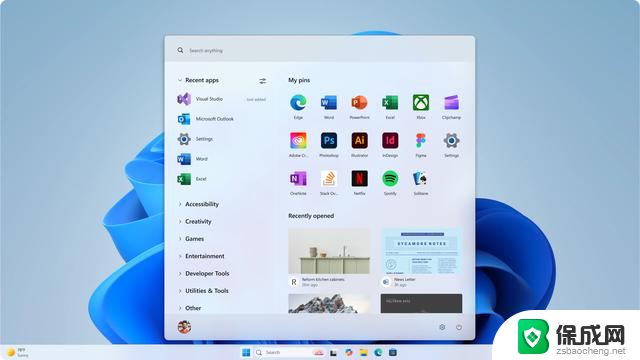Click the taskbar Search box
The height and width of the screenshot is (360, 640).
(289, 352)
